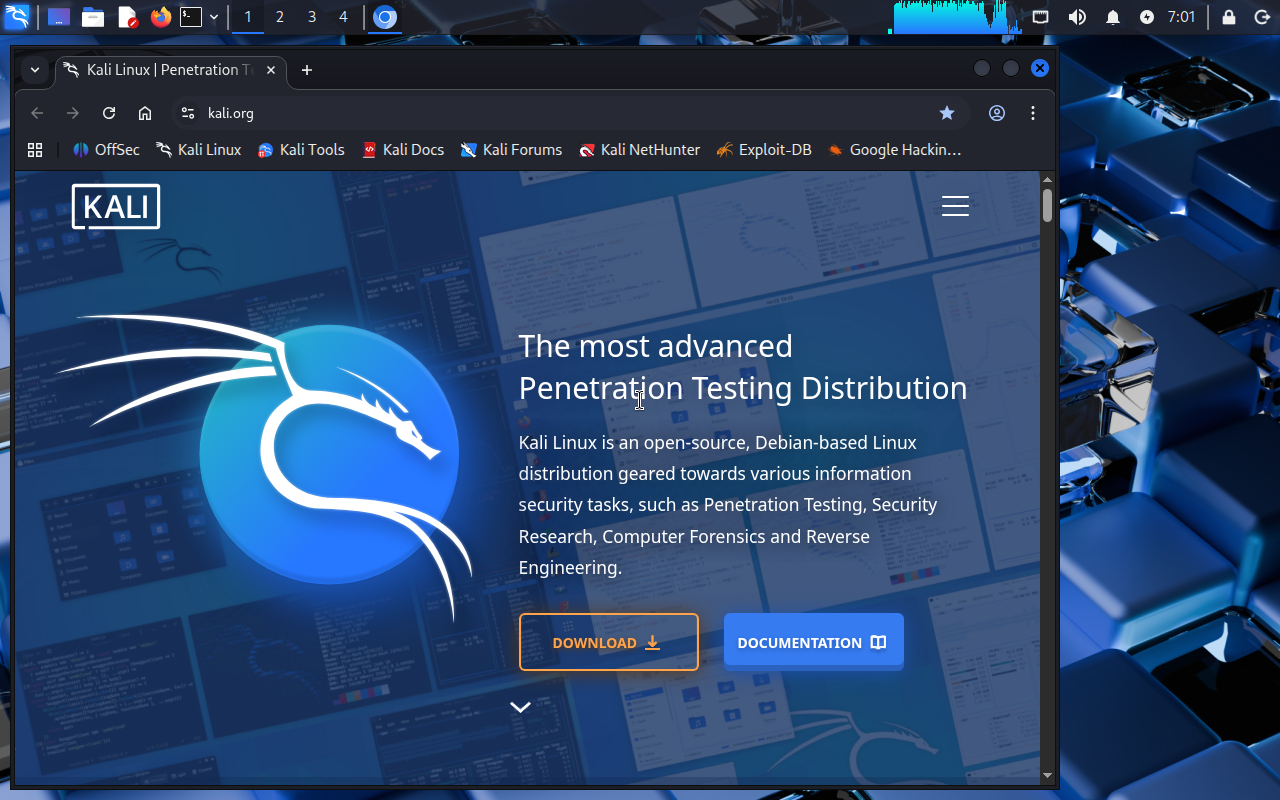Click the DOWNLOAD button

(608, 642)
